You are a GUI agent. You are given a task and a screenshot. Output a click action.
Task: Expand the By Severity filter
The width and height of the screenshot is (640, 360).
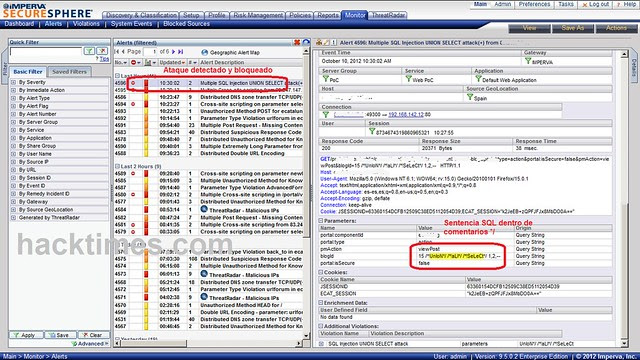[13, 82]
